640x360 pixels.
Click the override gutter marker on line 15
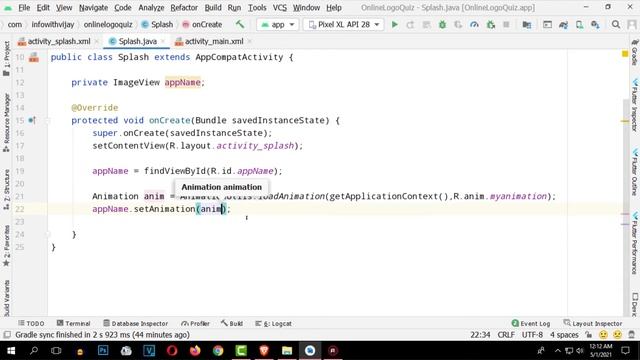point(32,120)
